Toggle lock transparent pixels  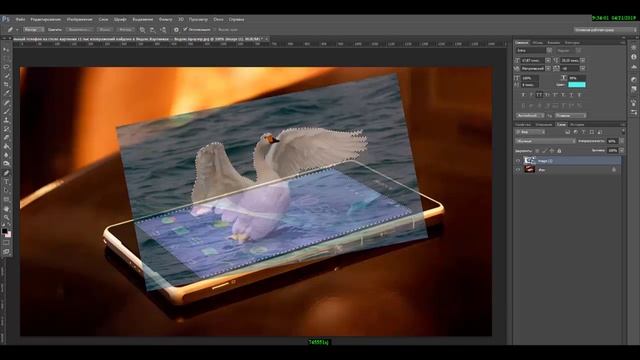(537, 151)
